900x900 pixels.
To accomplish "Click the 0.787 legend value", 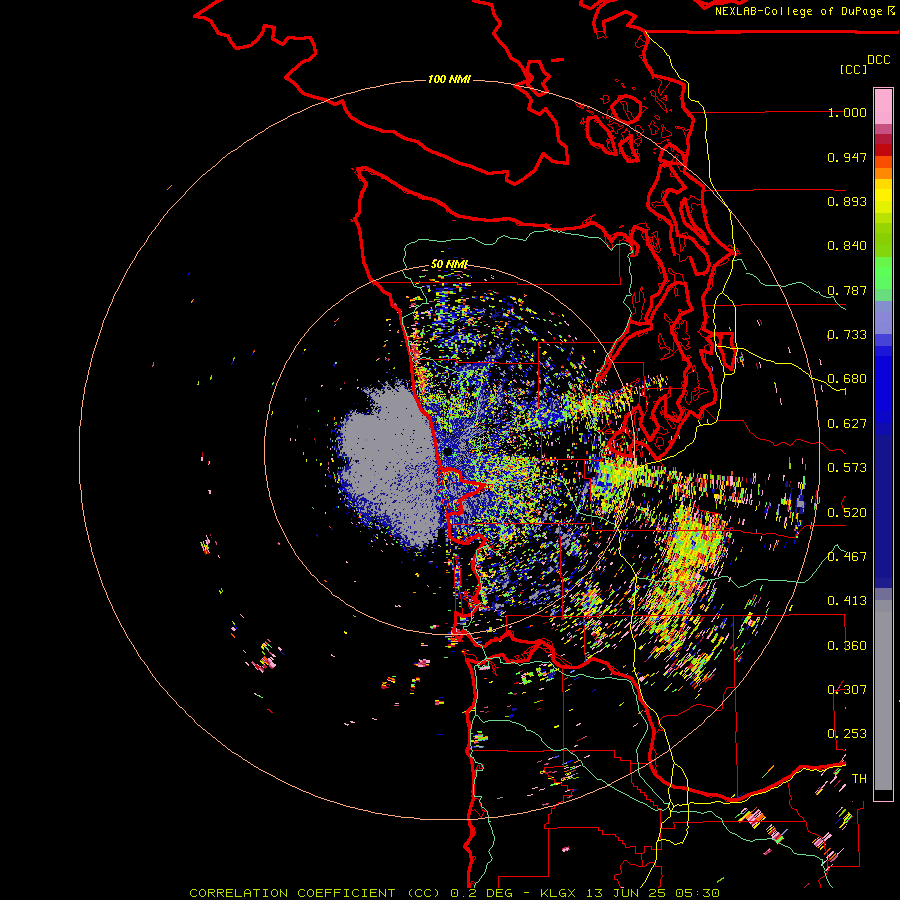I will tap(847, 290).
